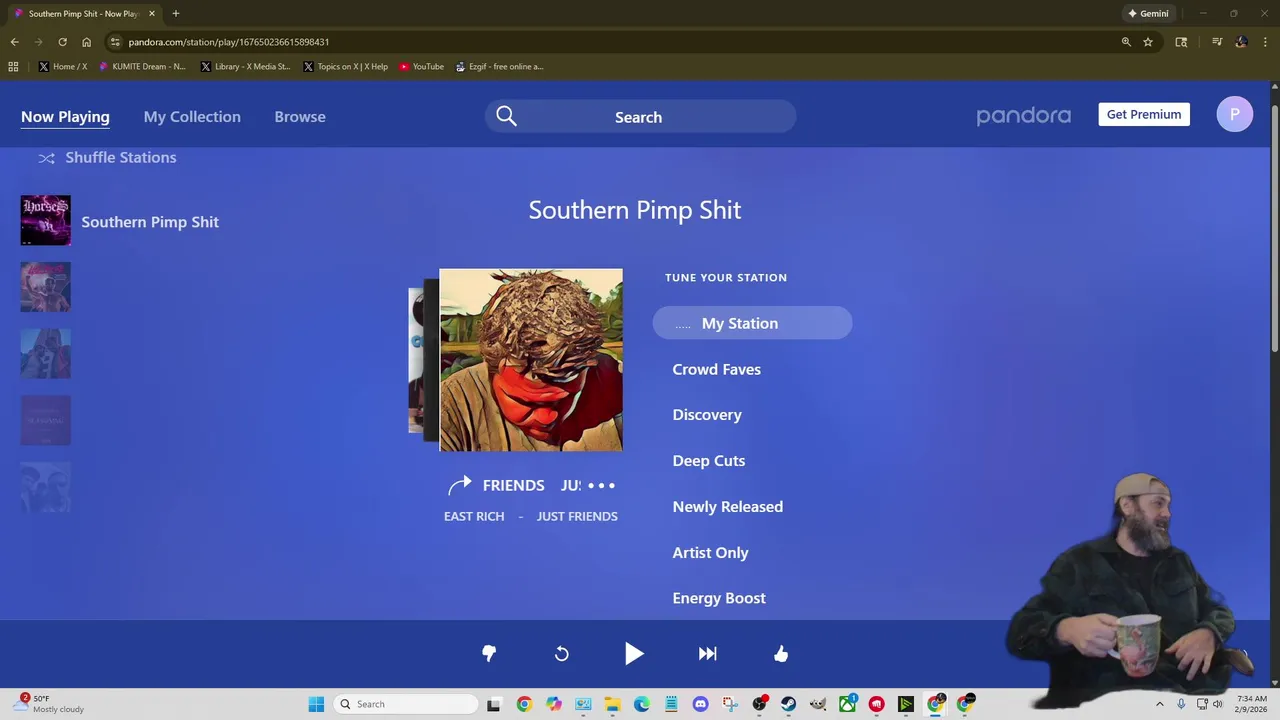The height and width of the screenshot is (720, 1280).
Task: Click the FRIENDS song title
Action: tap(514, 485)
